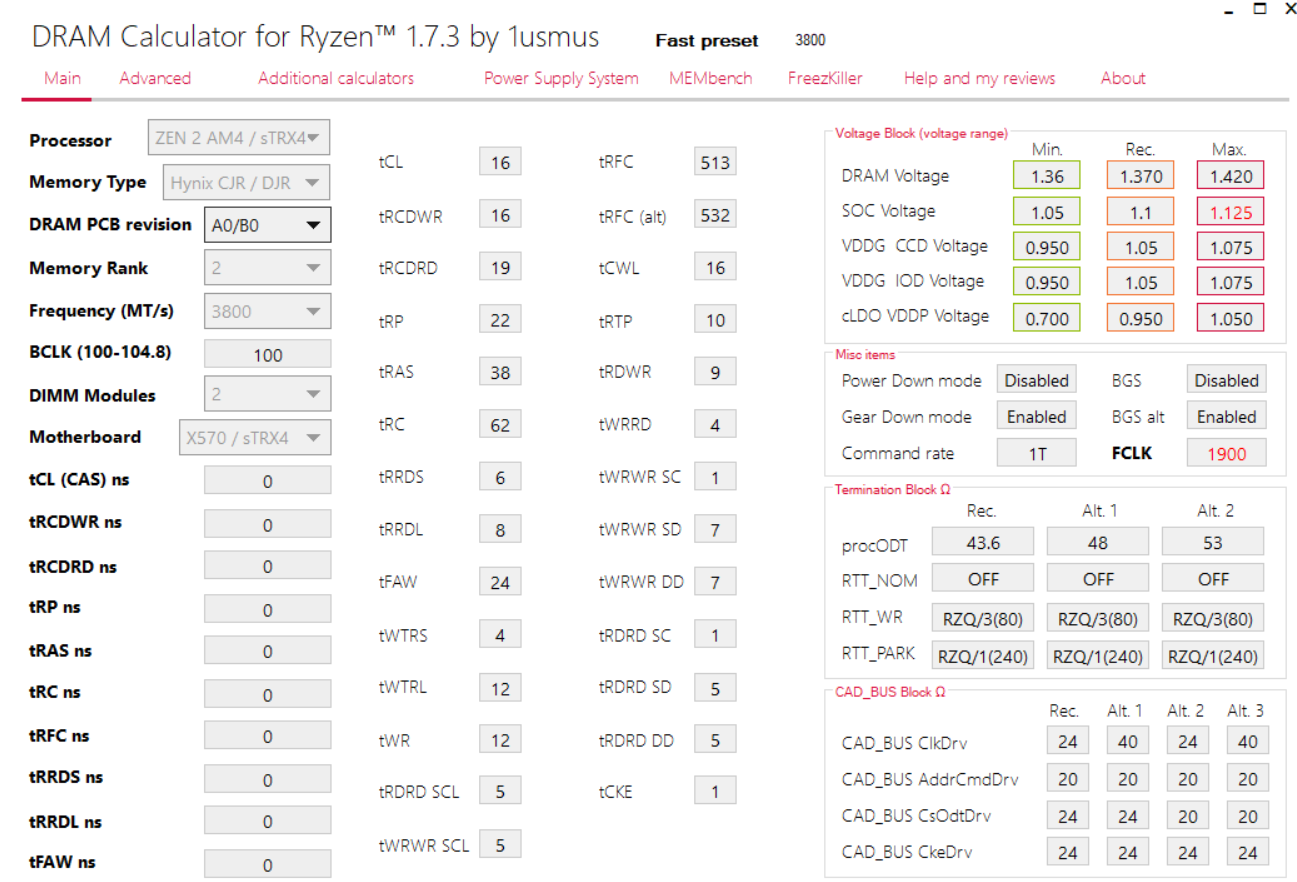
Task: Select the DRAM Voltage Min value 1.36
Action: (x=1047, y=176)
